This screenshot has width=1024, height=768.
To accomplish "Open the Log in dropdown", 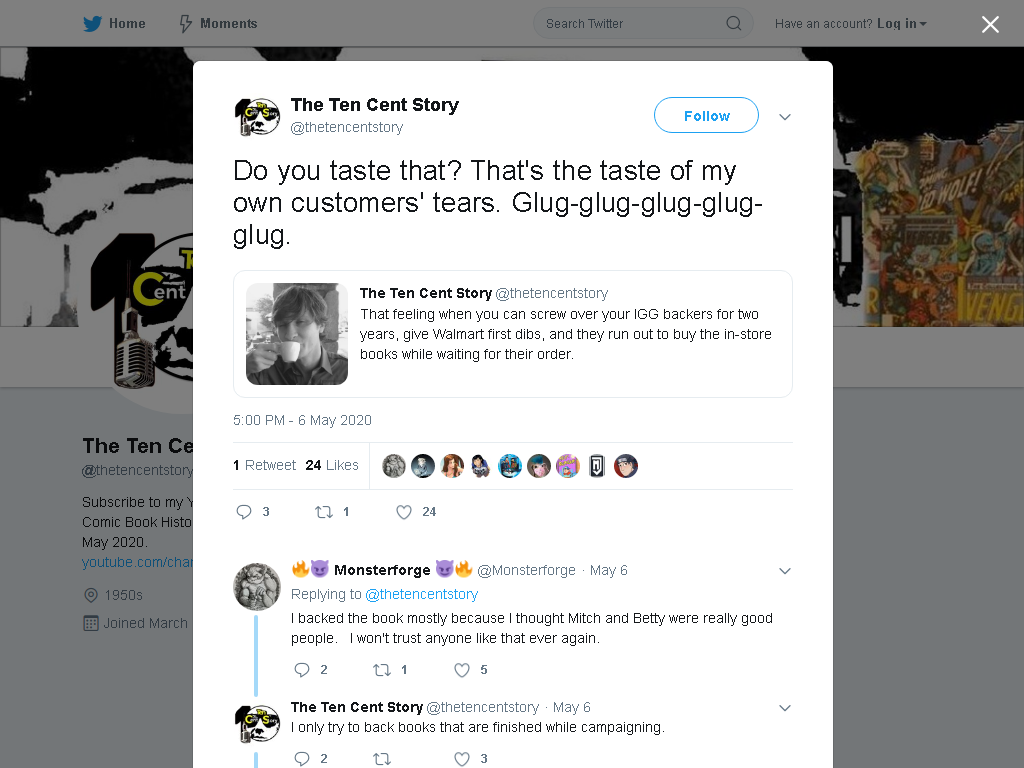I will (902, 24).
